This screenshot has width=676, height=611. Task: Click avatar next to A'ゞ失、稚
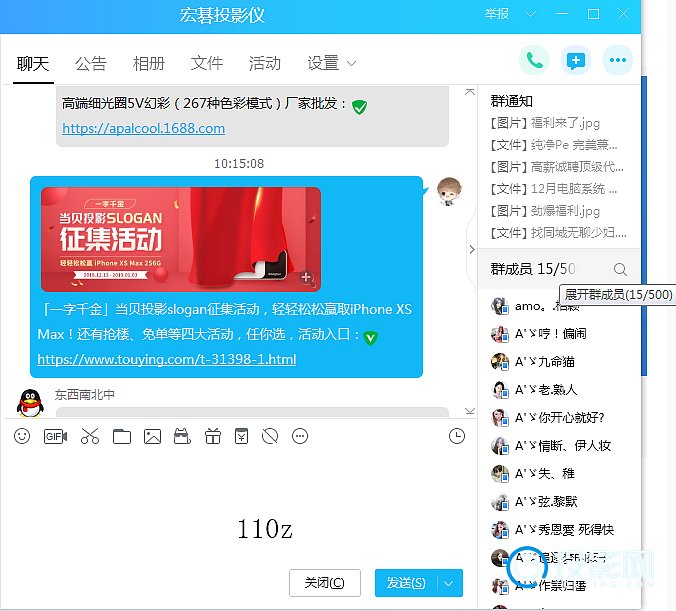tap(500, 474)
